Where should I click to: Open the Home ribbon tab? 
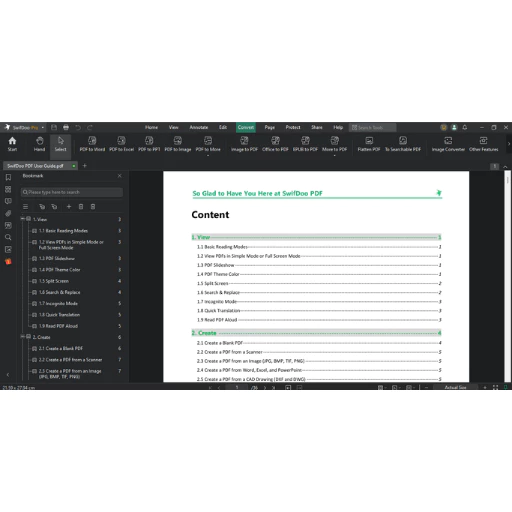click(151, 127)
